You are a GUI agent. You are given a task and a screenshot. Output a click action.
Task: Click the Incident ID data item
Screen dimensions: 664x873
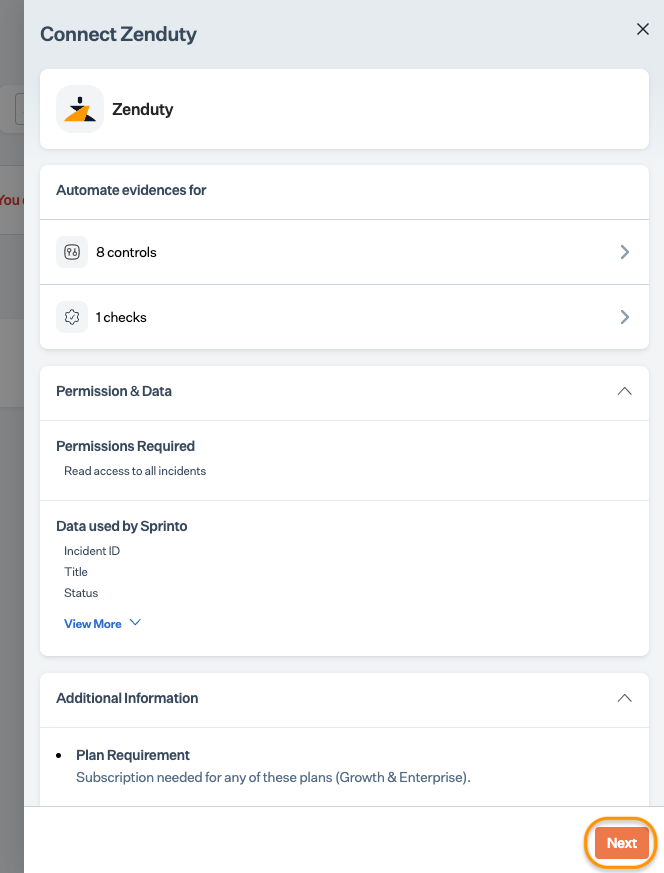tap(92, 551)
